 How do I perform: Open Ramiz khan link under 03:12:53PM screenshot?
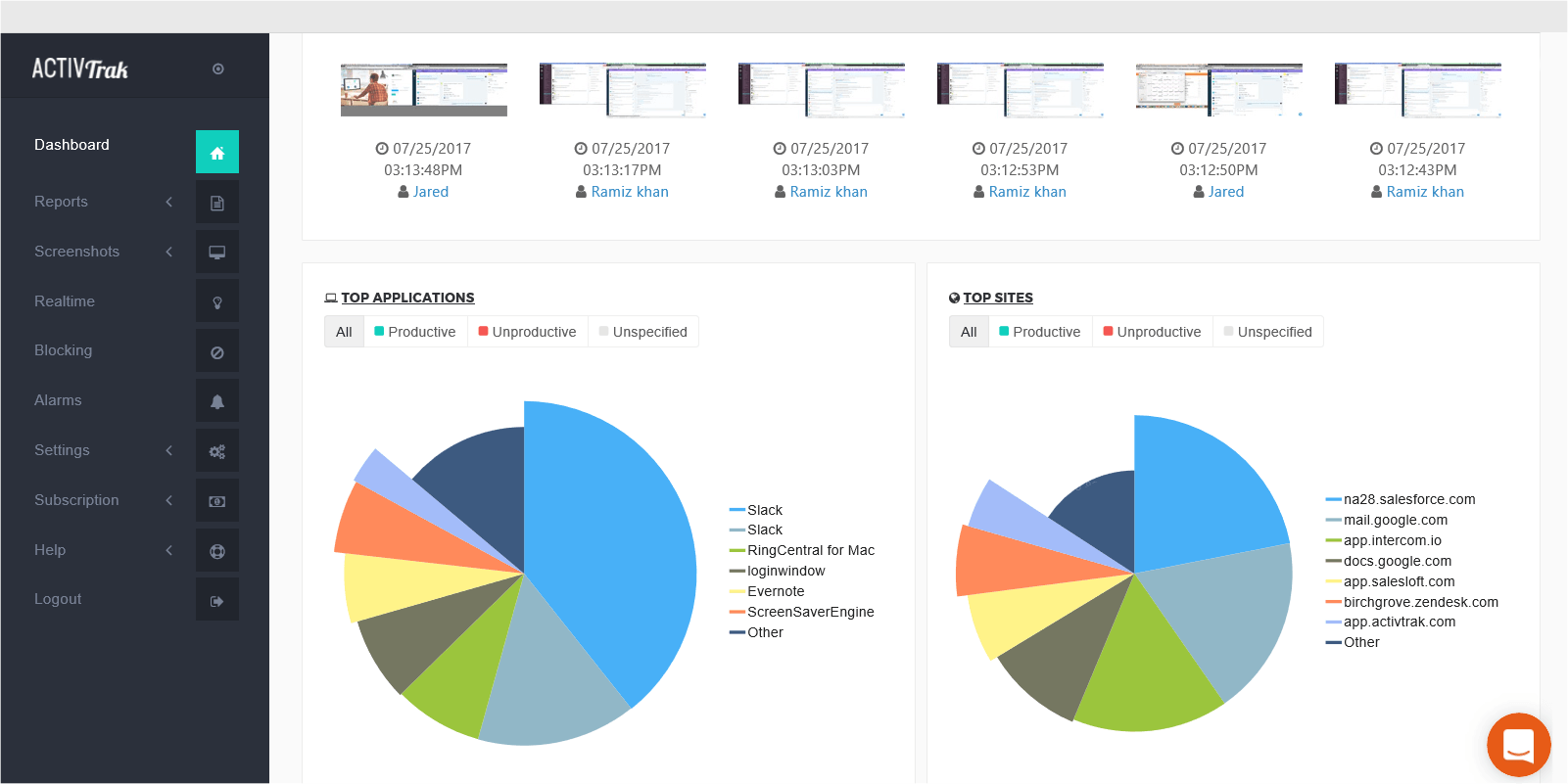point(1027,192)
